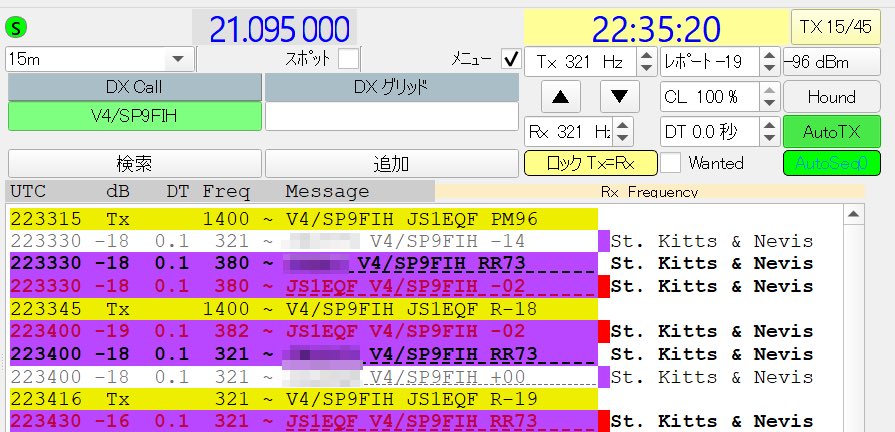This screenshot has height=432, width=895.
Task: Select the 223330 row with V4/SP9FIH -14
Action: coord(304,241)
